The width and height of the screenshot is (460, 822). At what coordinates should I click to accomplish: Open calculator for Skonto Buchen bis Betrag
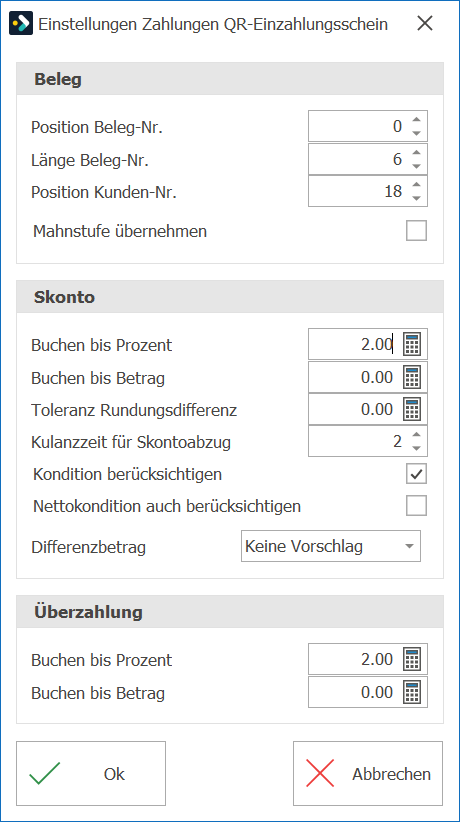tap(412, 377)
